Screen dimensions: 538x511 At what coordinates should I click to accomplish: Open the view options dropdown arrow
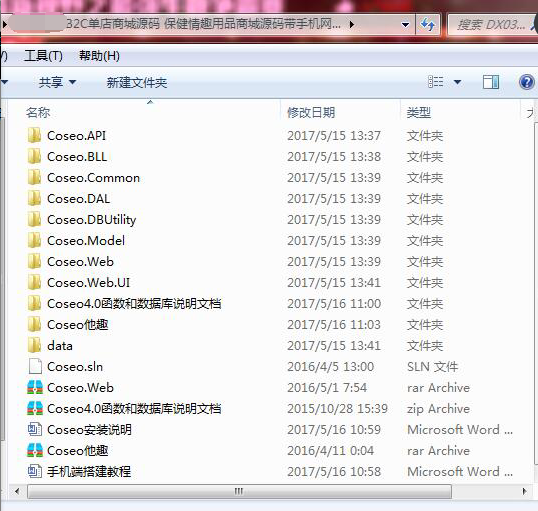click(x=457, y=82)
